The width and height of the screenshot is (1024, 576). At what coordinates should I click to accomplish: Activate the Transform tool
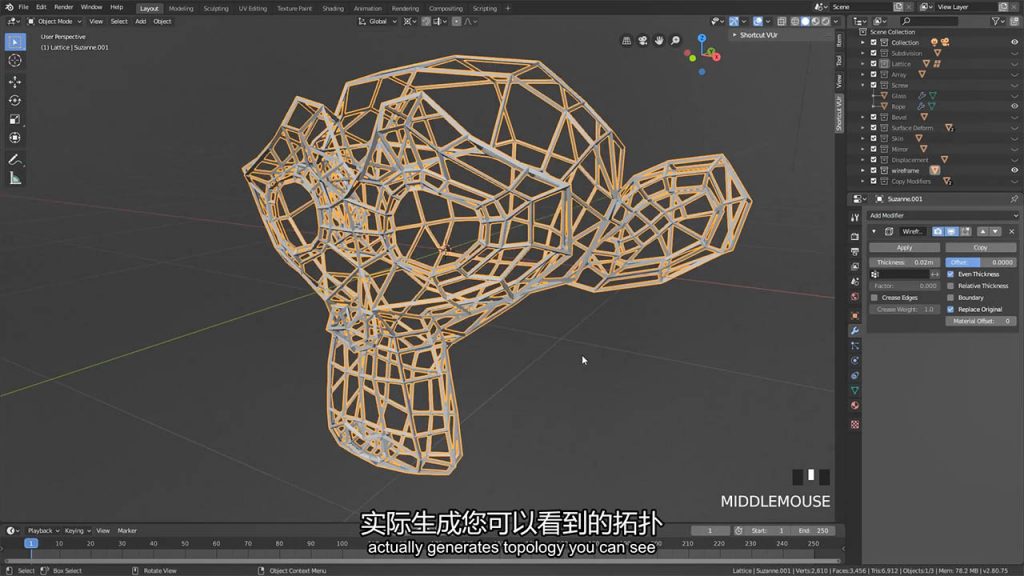click(x=14, y=138)
